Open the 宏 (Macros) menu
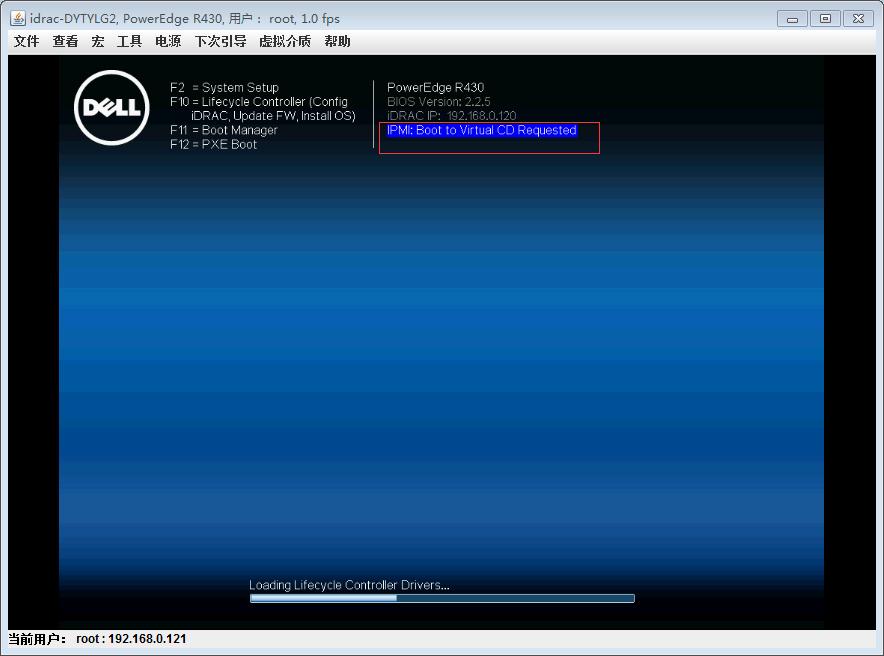Screen dimensions: 884x656 97,41
